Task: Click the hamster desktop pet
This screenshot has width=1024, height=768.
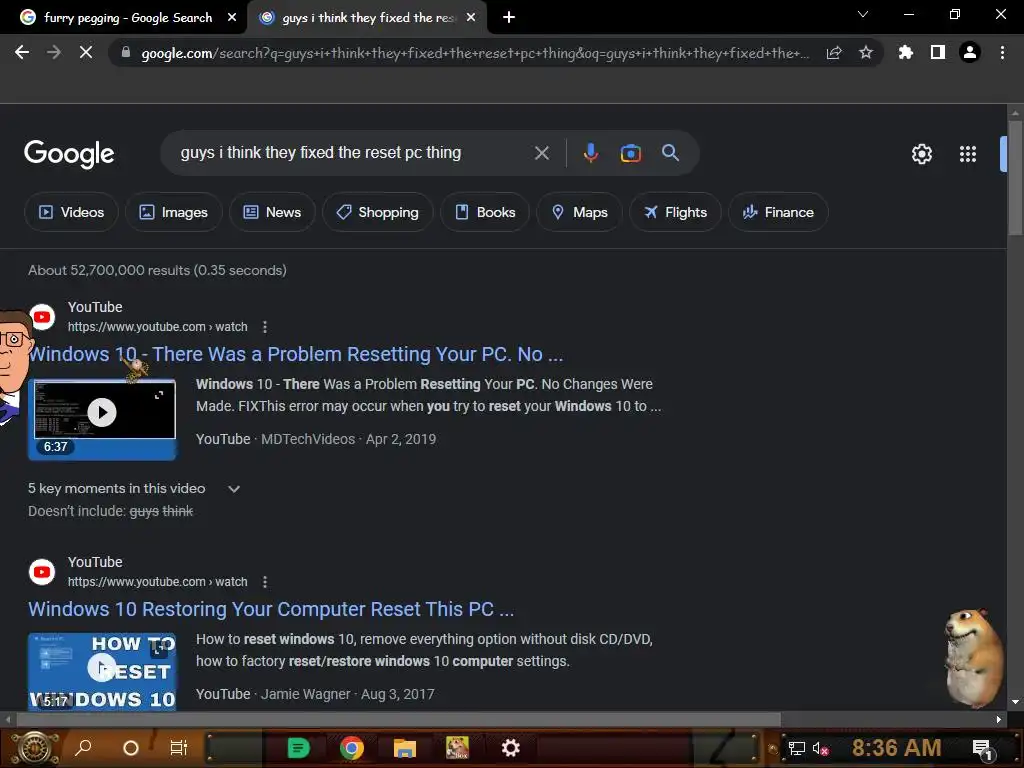Action: click(x=974, y=657)
